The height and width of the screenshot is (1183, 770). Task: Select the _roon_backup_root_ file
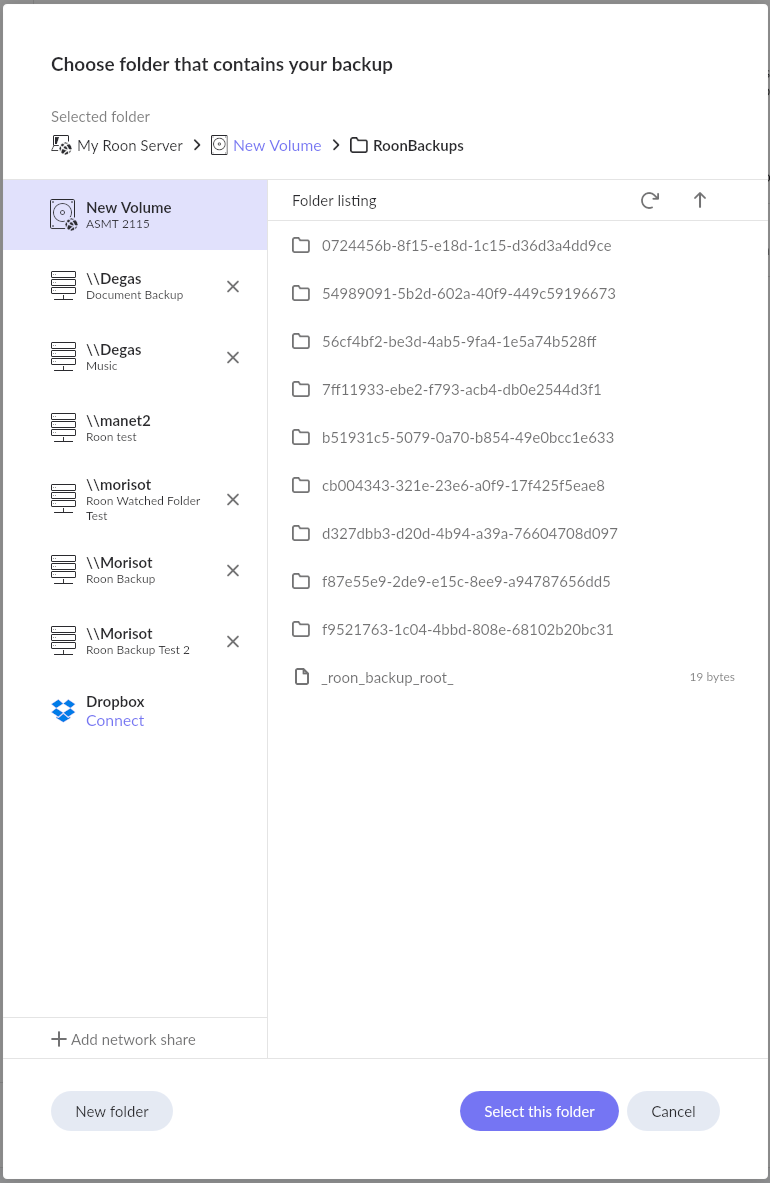click(513, 678)
